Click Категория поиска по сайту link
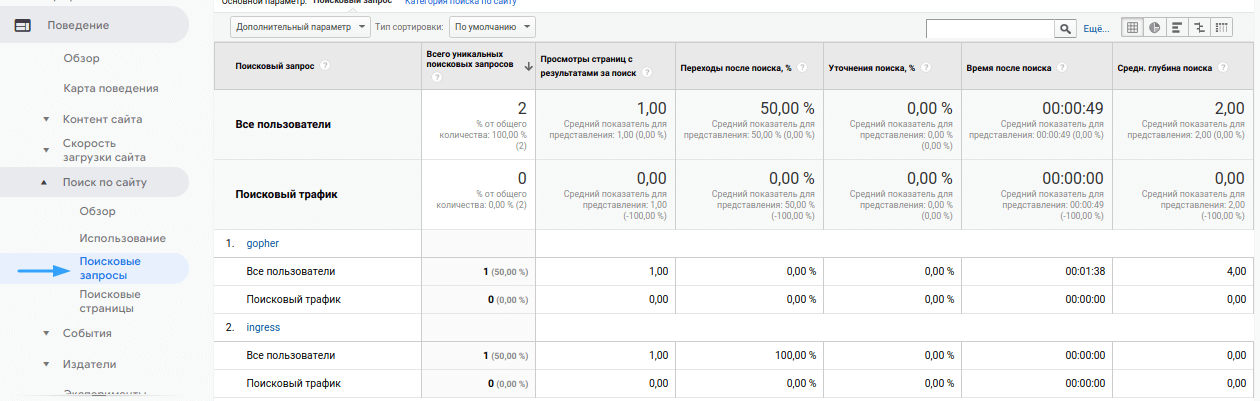Screen dimensions: 1260x401 pyautogui.click(x=461, y=3)
